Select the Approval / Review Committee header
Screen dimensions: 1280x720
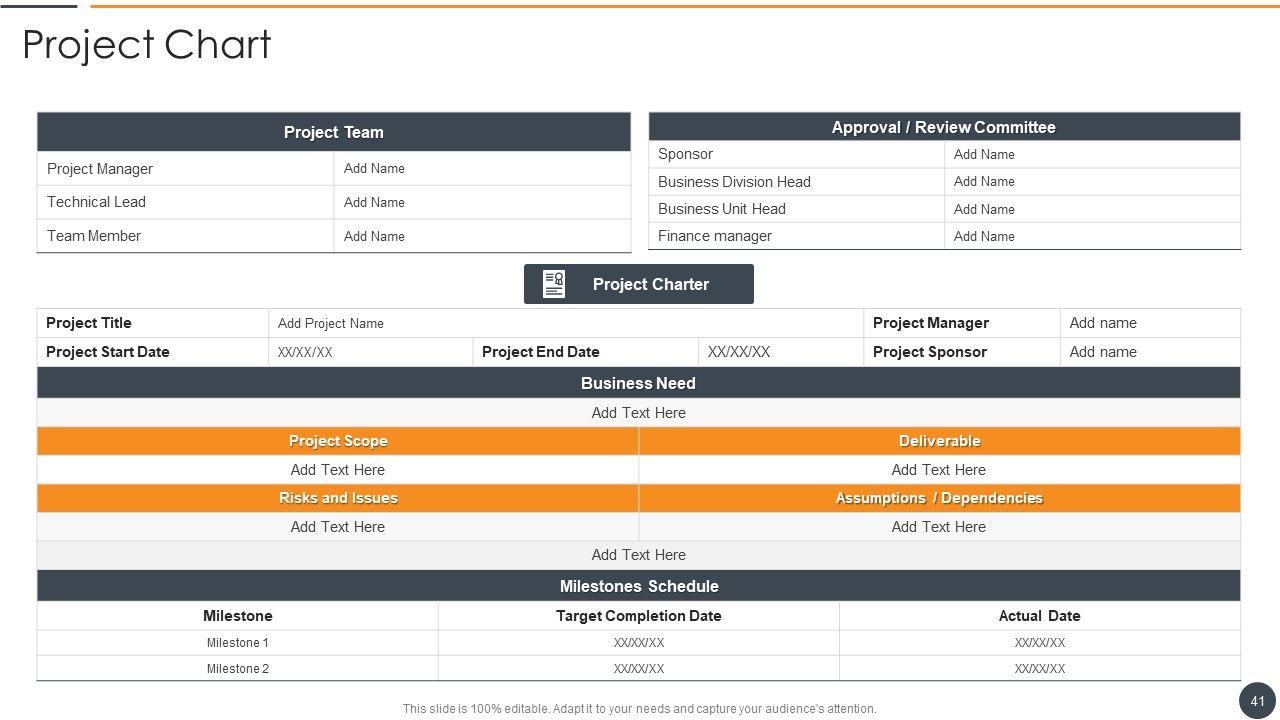tap(943, 127)
